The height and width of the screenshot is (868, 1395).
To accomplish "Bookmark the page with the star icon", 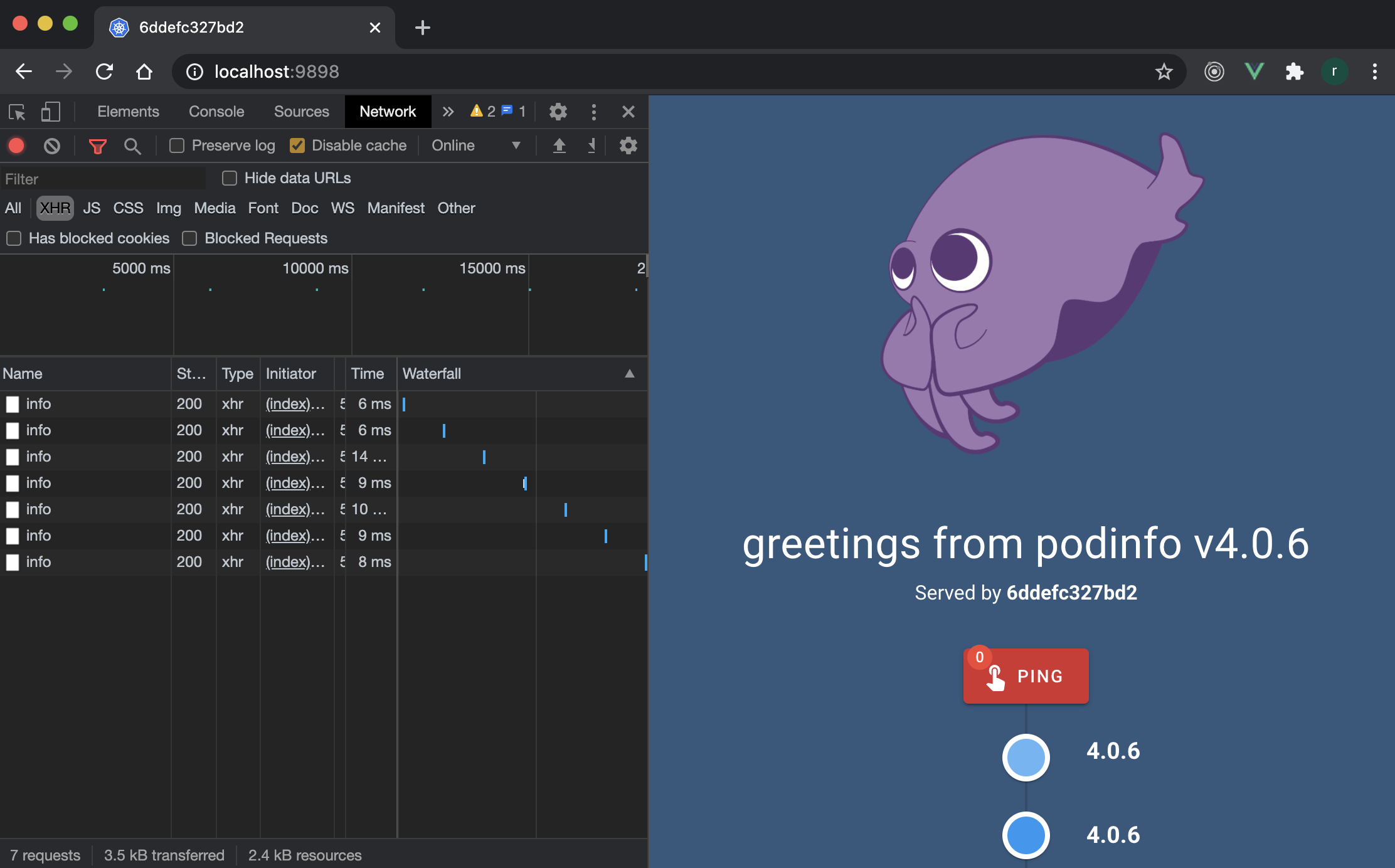I will (1164, 71).
